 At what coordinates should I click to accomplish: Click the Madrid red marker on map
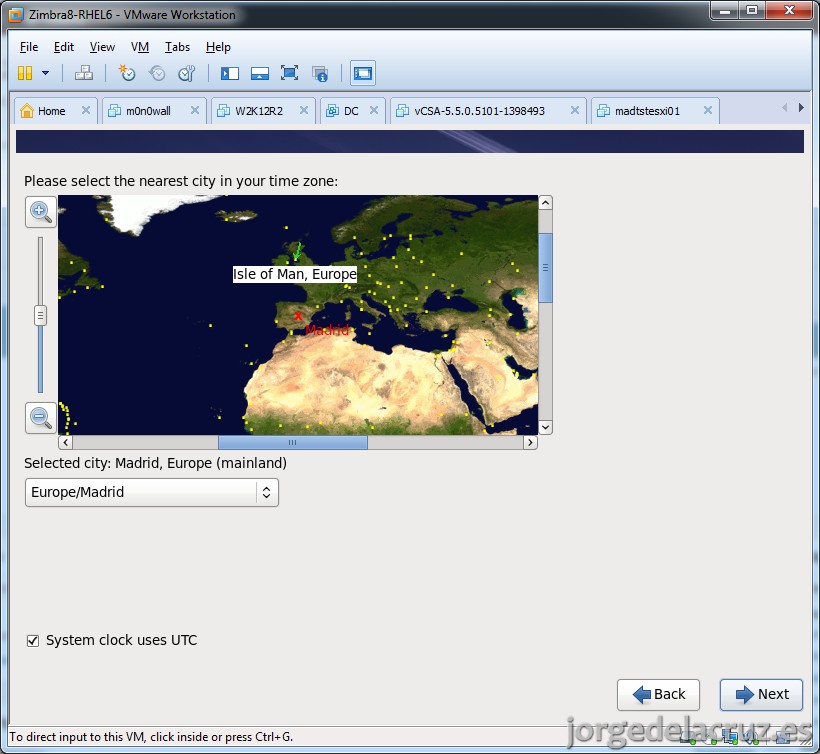pyautogui.click(x=298, y=316)
